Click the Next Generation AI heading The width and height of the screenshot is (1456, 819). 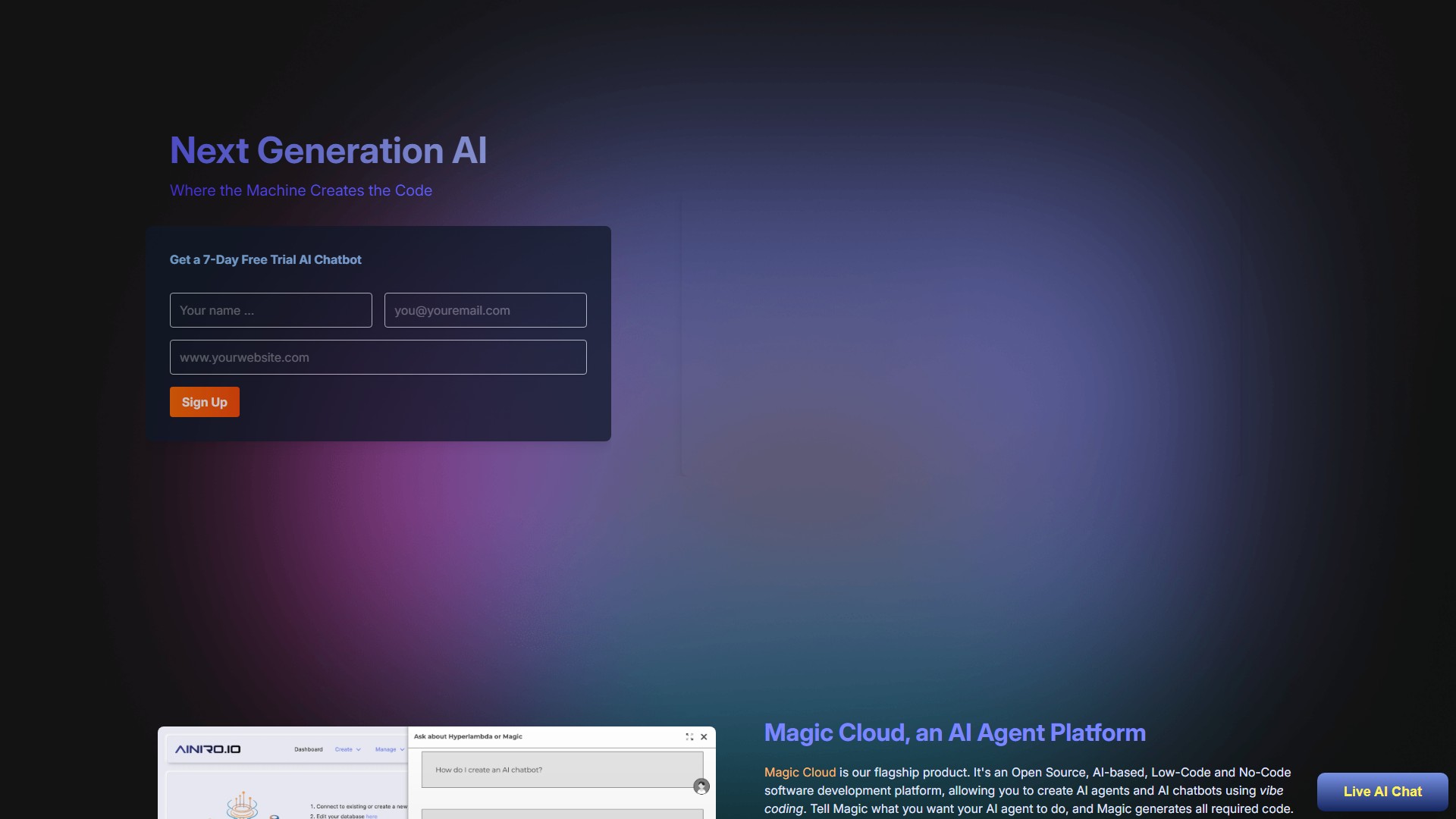[x=328, y=150]
